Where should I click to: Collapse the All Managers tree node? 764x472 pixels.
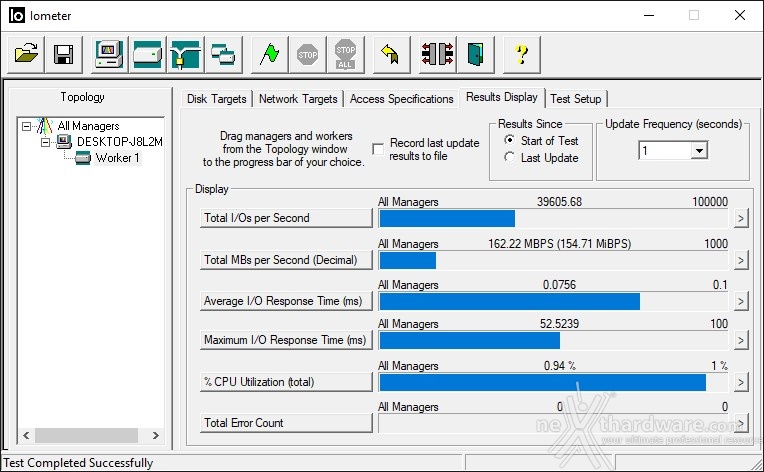(26, 126)
